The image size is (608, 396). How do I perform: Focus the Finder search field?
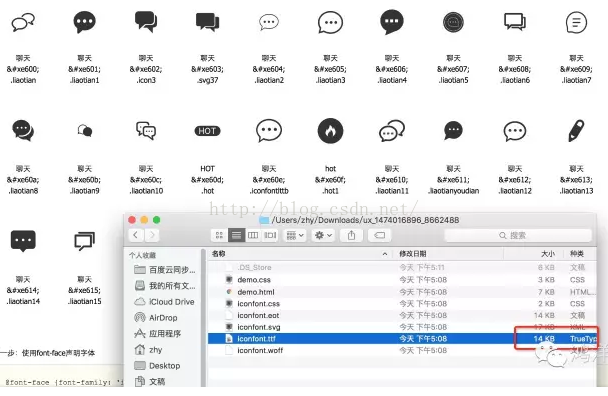(518, 235)
